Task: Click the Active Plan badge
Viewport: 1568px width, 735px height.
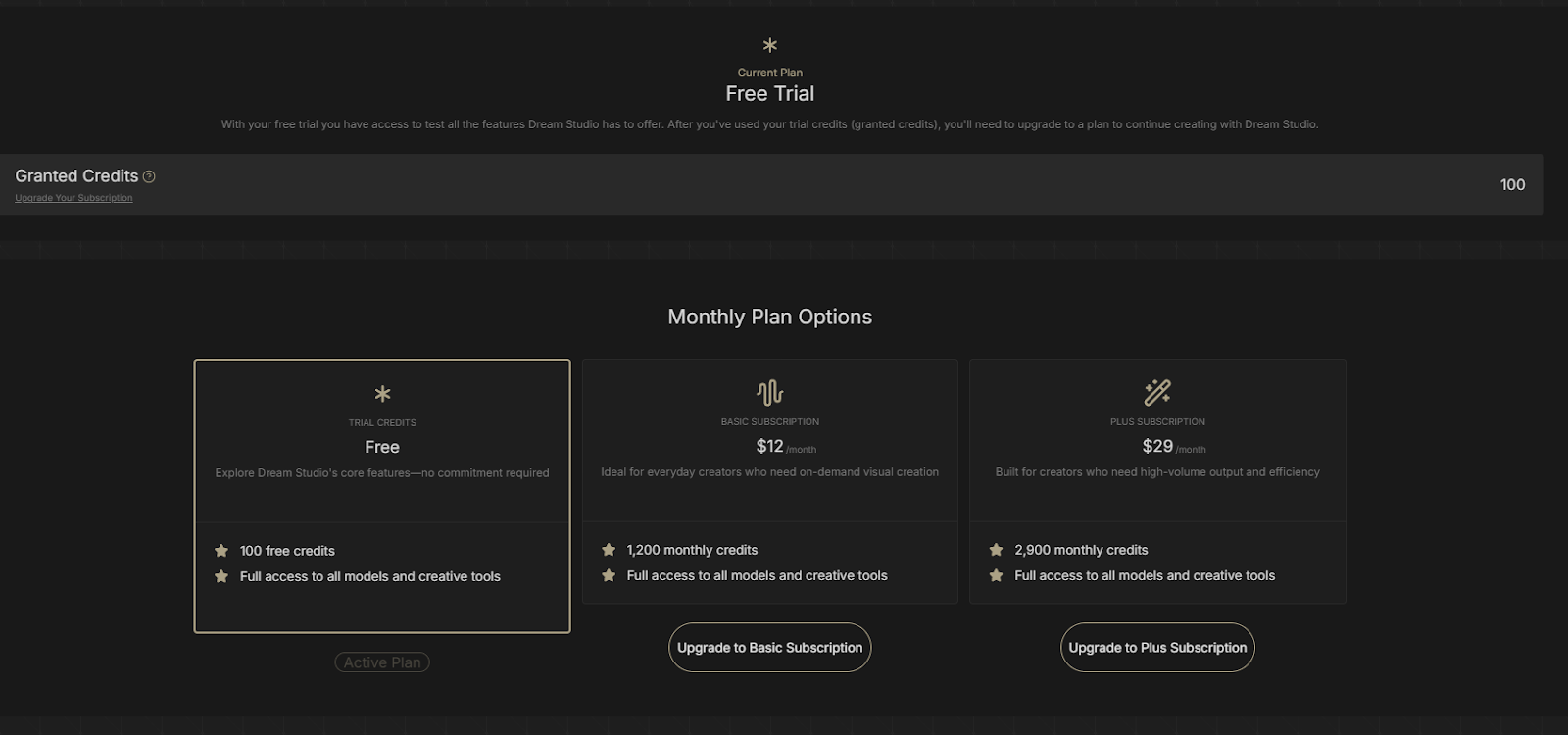Action: click(x=382, y=662)
